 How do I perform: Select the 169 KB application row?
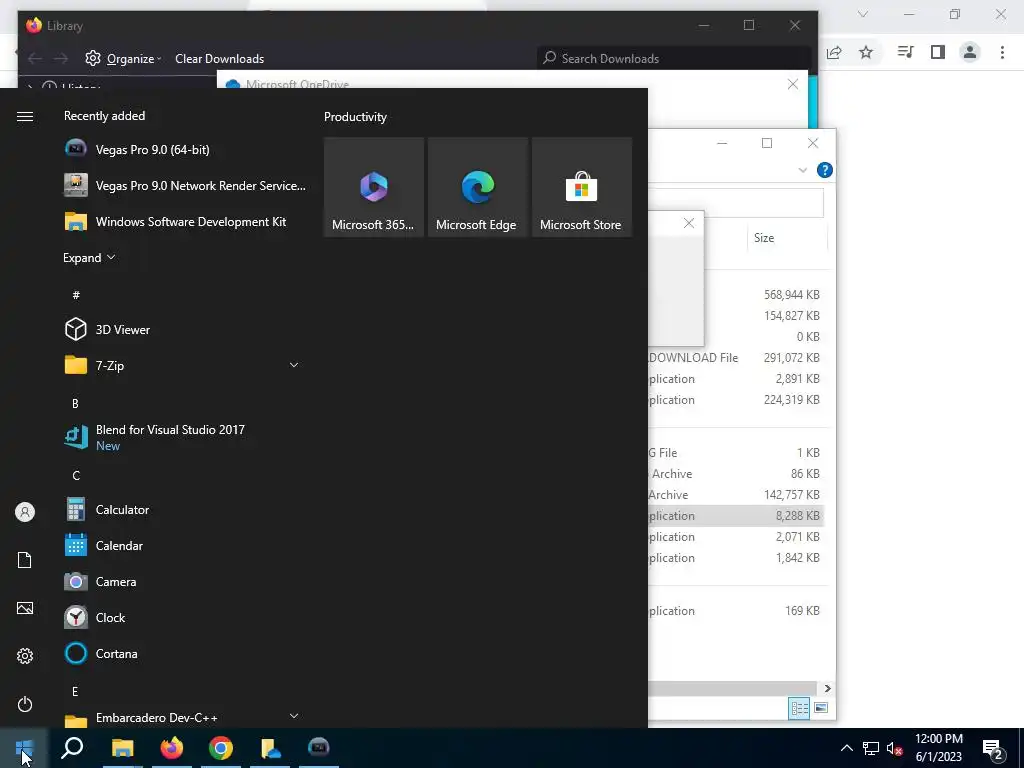pos(736,611)
